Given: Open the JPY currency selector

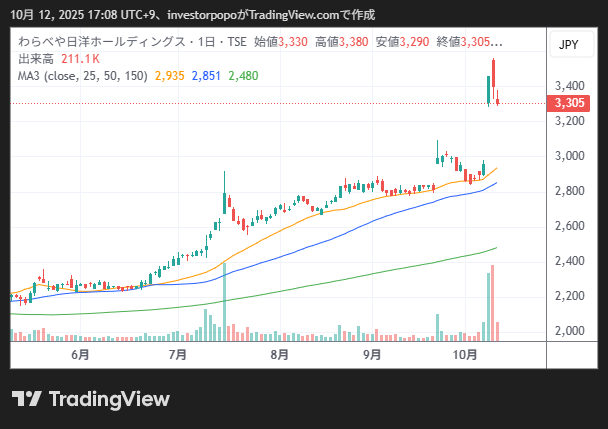Looking at the screenshot, I should pyautogui.click(x=568, y=45).
